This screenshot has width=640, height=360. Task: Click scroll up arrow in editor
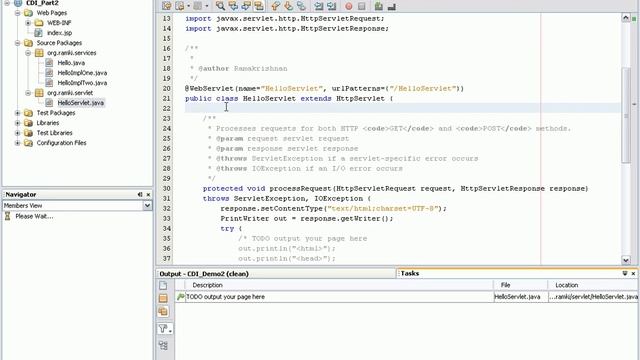626,18
